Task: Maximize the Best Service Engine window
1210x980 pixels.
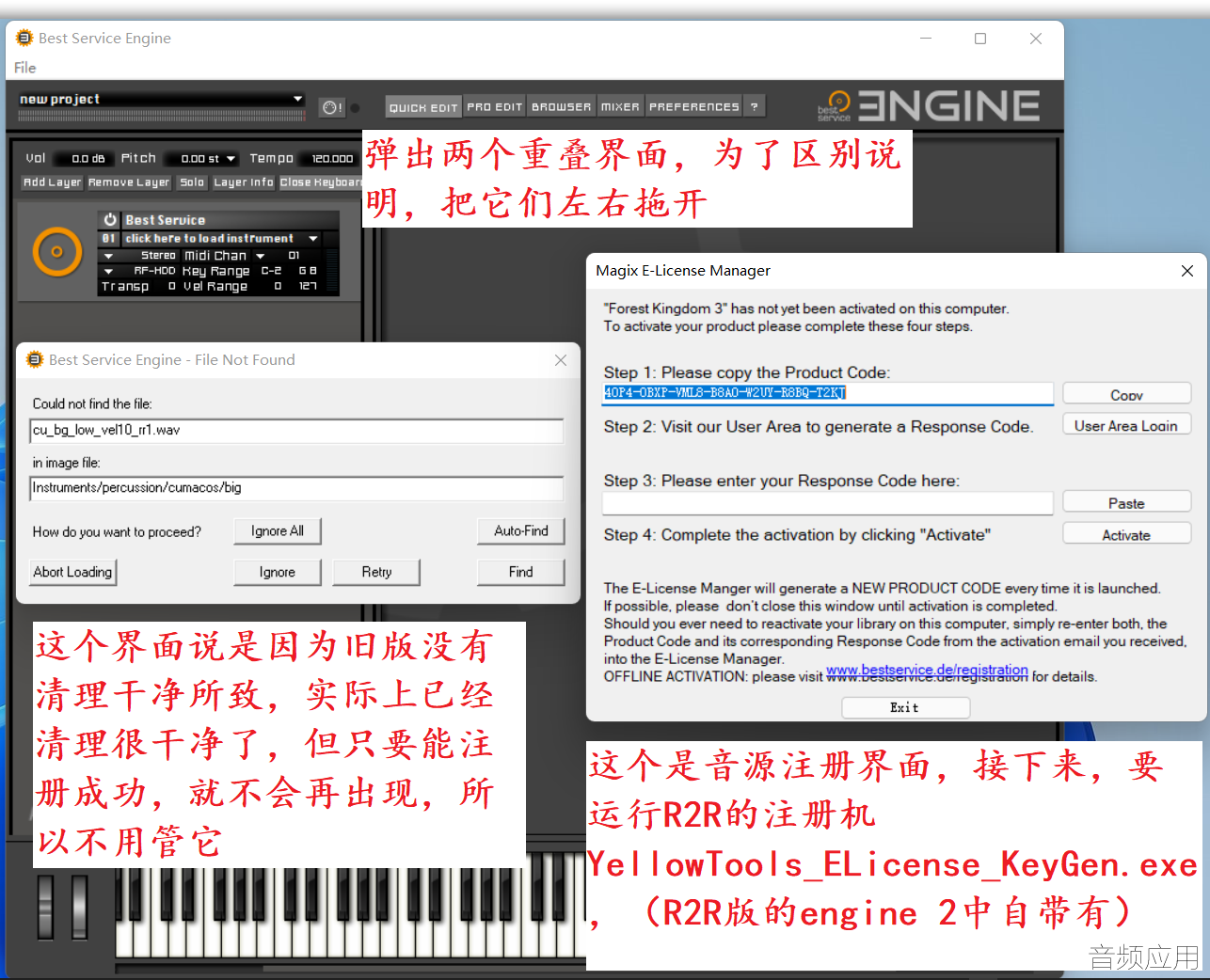Action: (x=980, y=39)
